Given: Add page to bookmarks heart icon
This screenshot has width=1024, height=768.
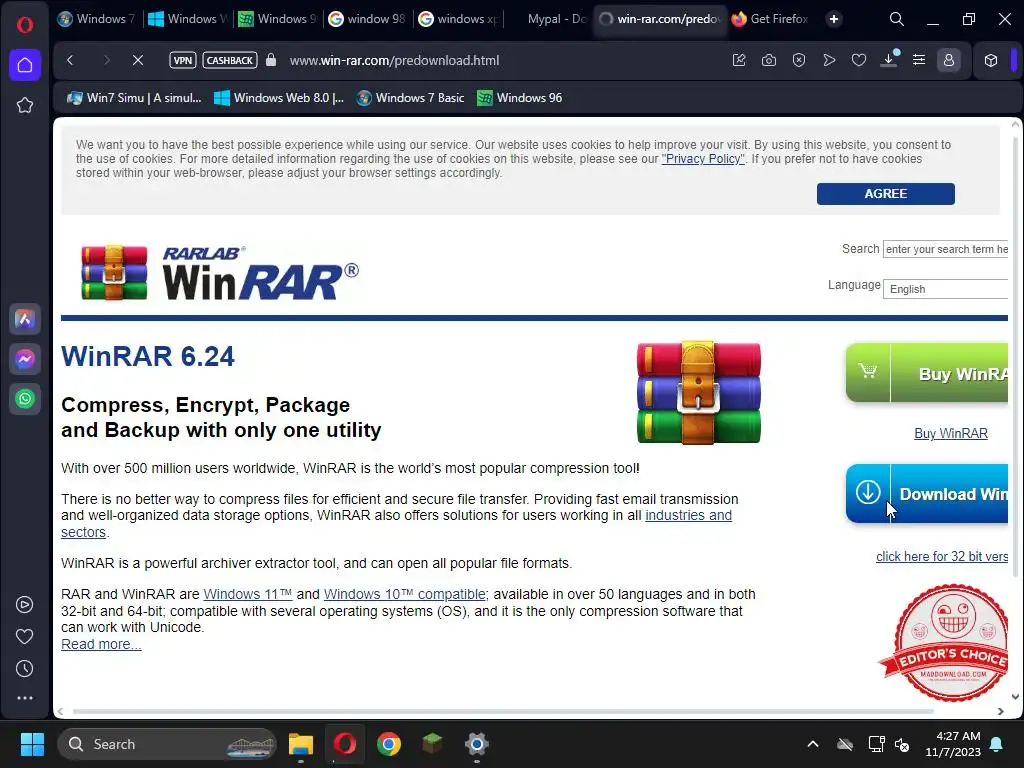Looking at the screenshot, I should [x=859, y=60].
